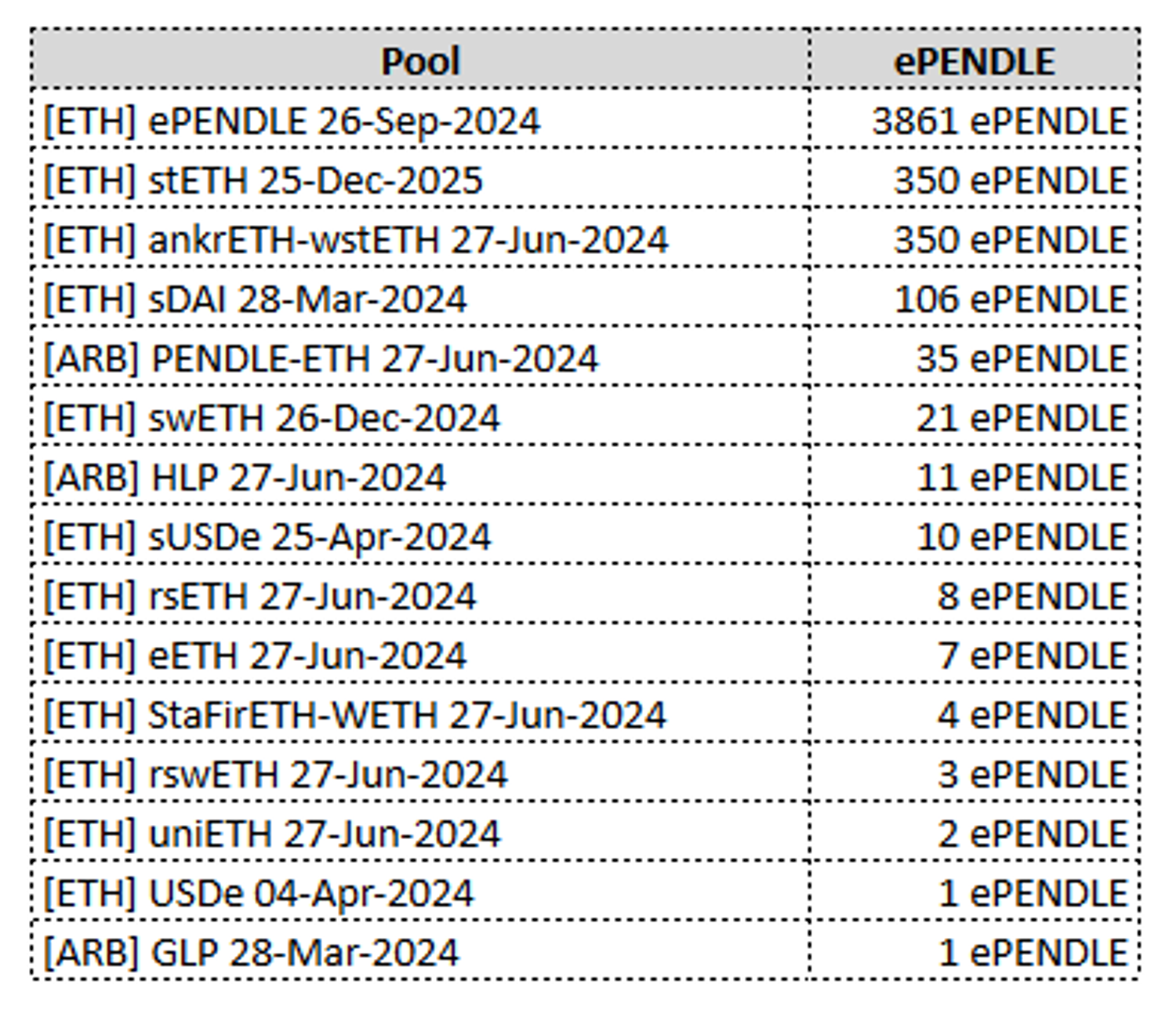Image resolution: width=1176 pixels, height=1010 pixels.
Task: Select the 35 ePENDLE amount cell
Action: point(1021,359)
